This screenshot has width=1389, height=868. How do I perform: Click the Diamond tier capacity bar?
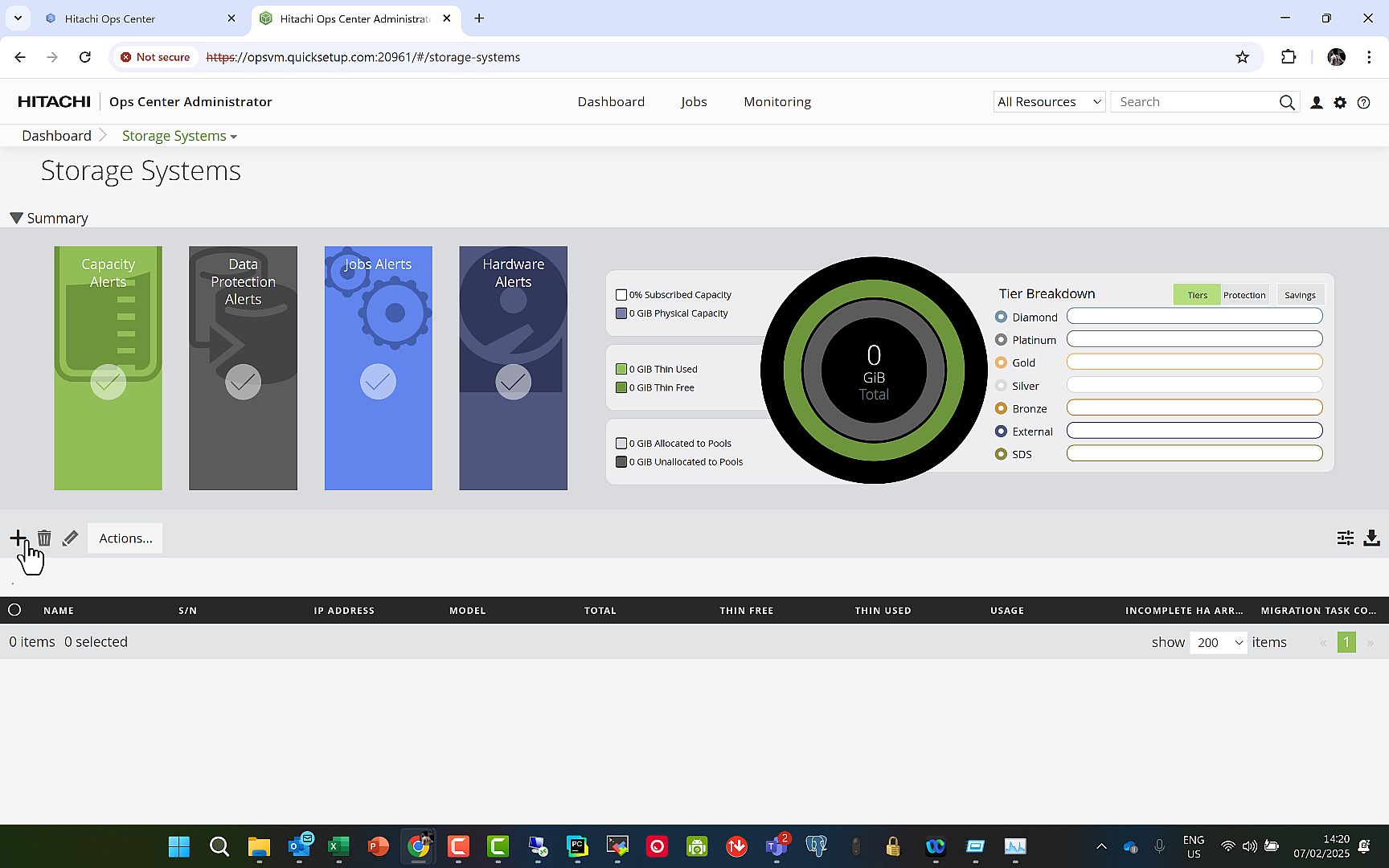coord(1194,317)
